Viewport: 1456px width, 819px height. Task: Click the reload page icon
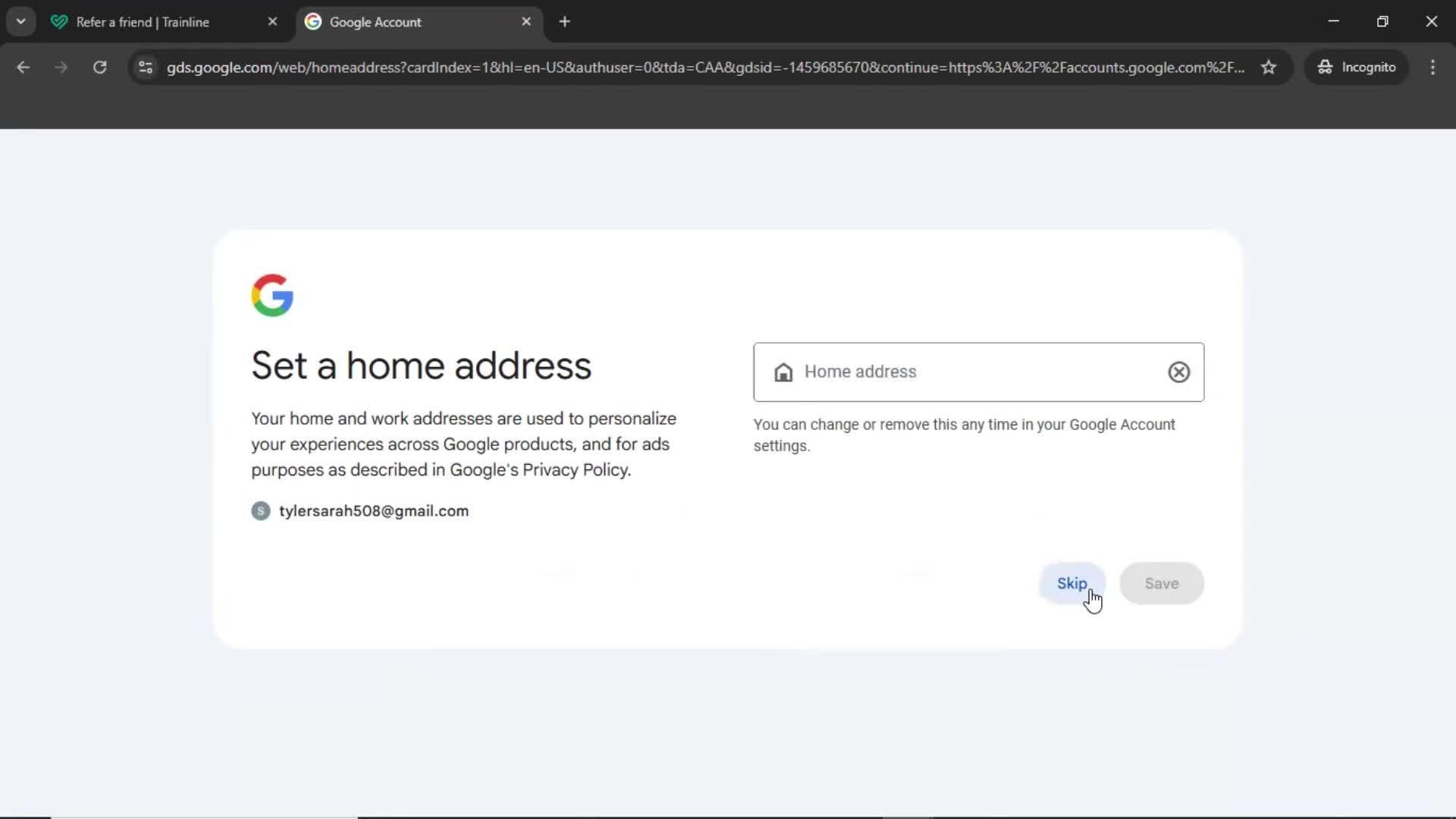coord(99,67)
